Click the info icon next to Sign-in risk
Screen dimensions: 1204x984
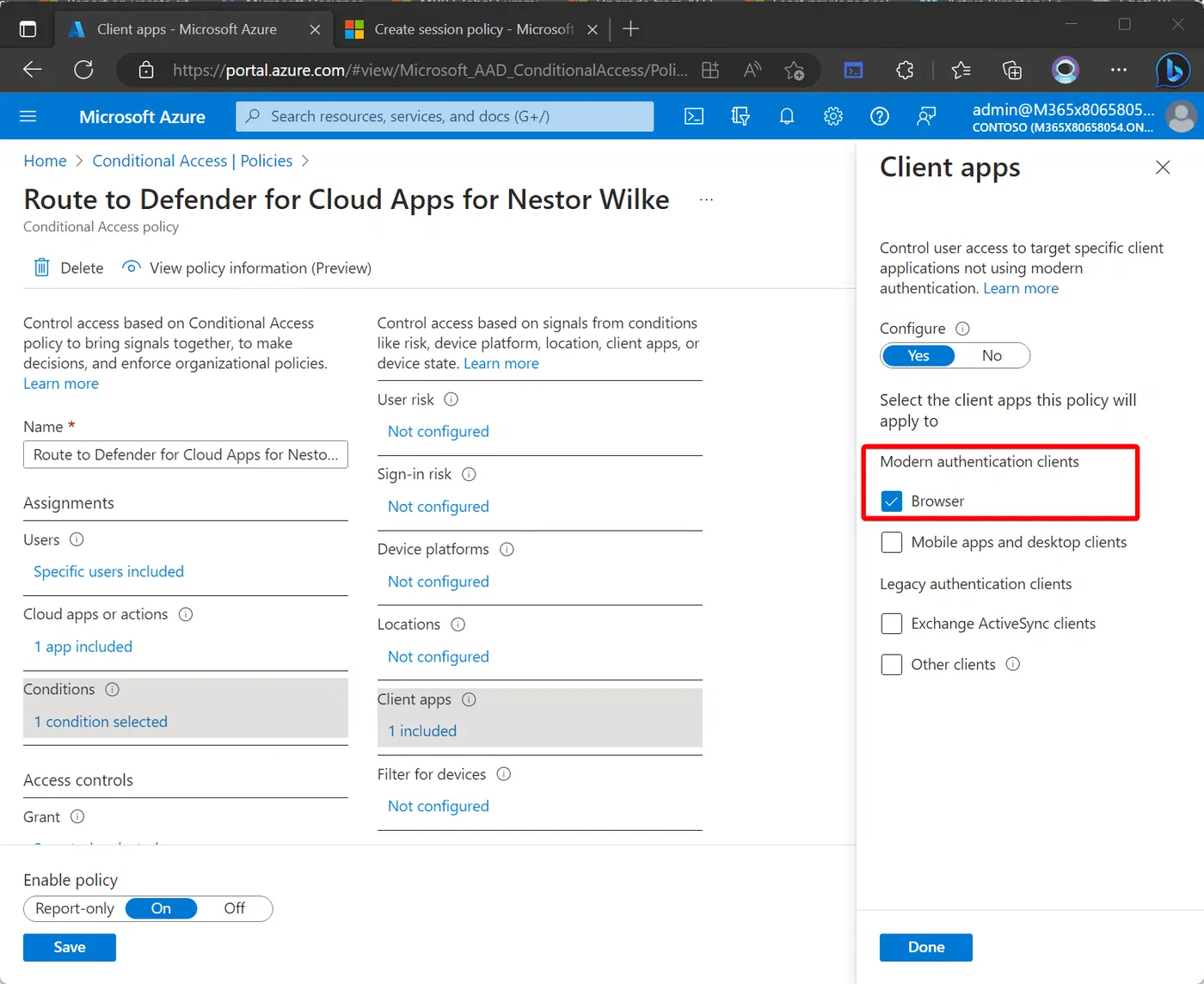pyautogui.click(x=469, y=474)
